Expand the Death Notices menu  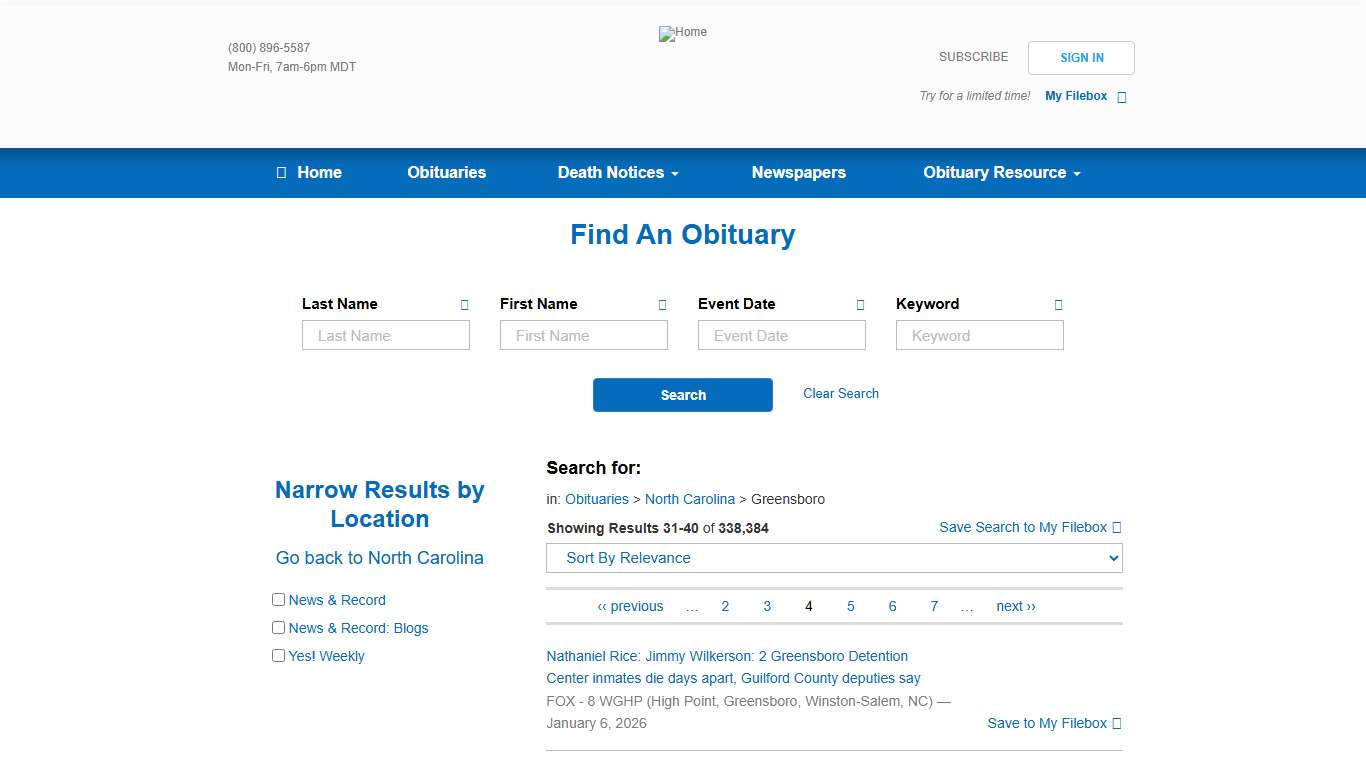click(617, 172)
